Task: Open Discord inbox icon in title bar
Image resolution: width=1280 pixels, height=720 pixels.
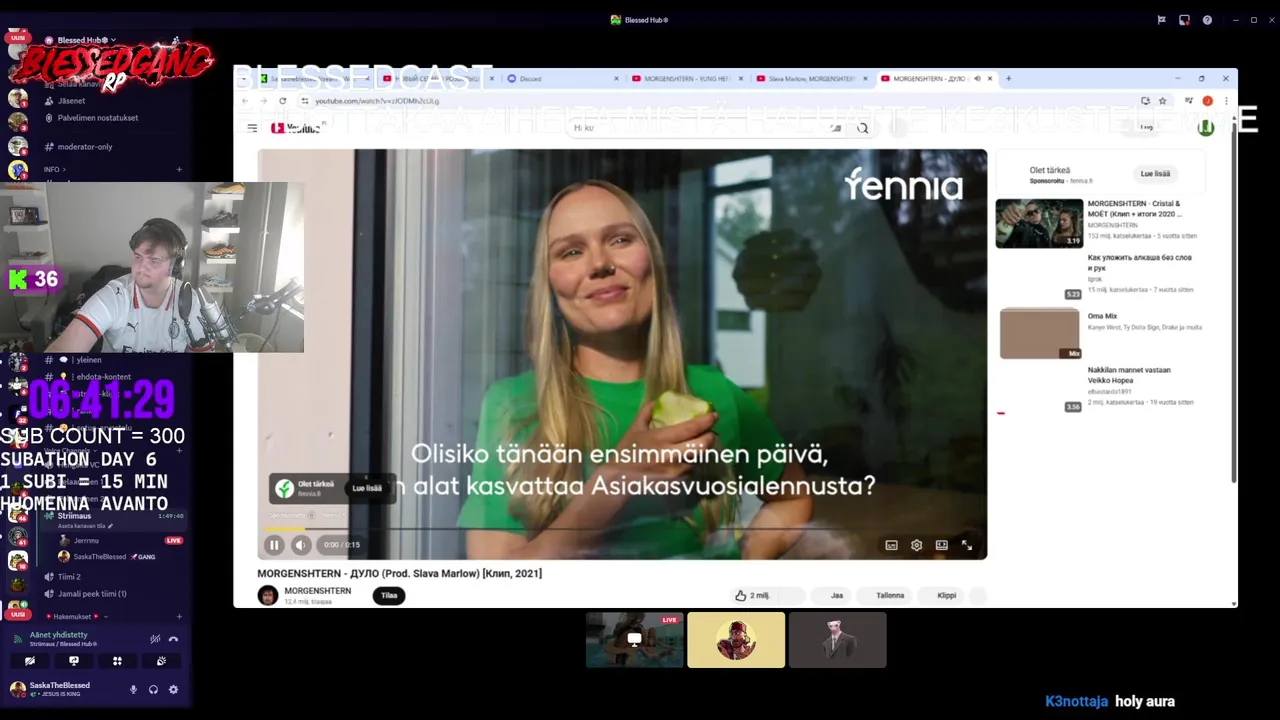Action: (1184, 20)
